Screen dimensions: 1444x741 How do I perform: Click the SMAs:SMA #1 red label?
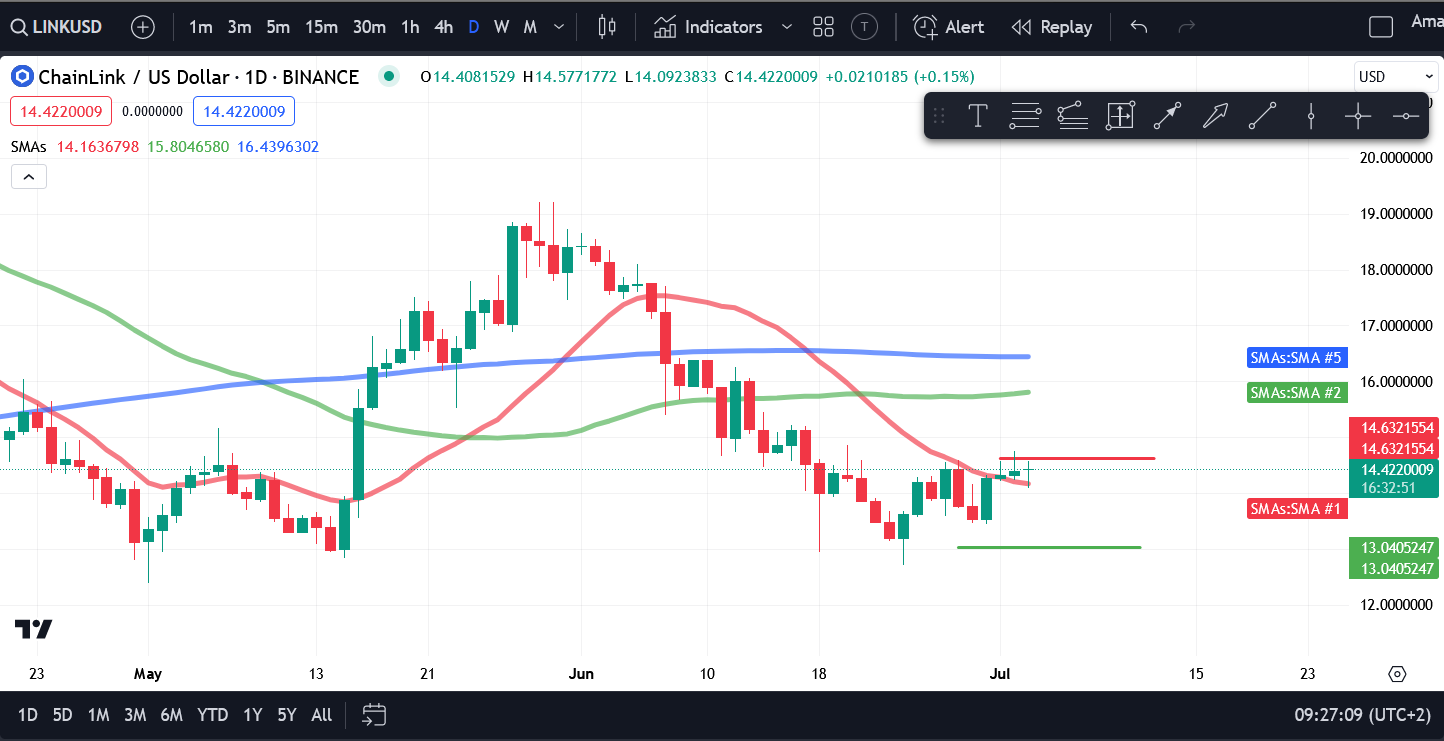[x=1297, y=508]
